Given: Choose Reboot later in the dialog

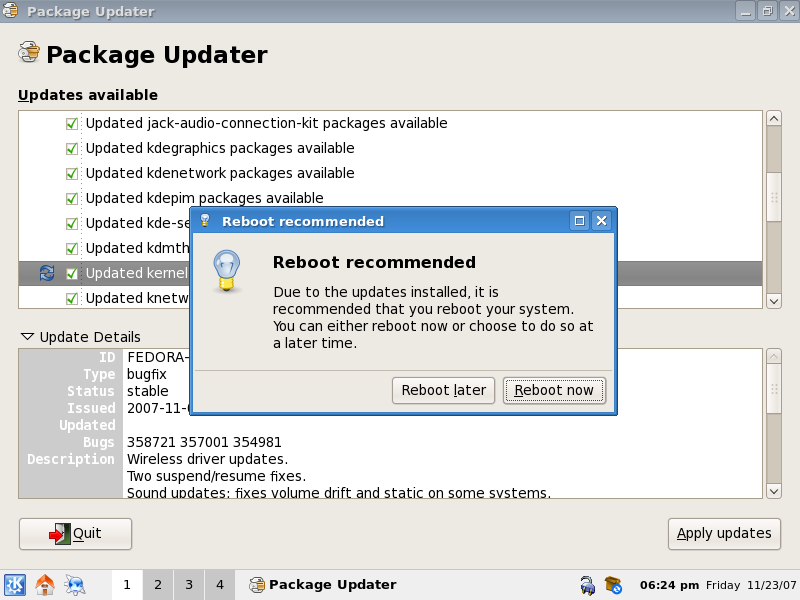Looking at the screenshot, I should [x=443, y=391].
